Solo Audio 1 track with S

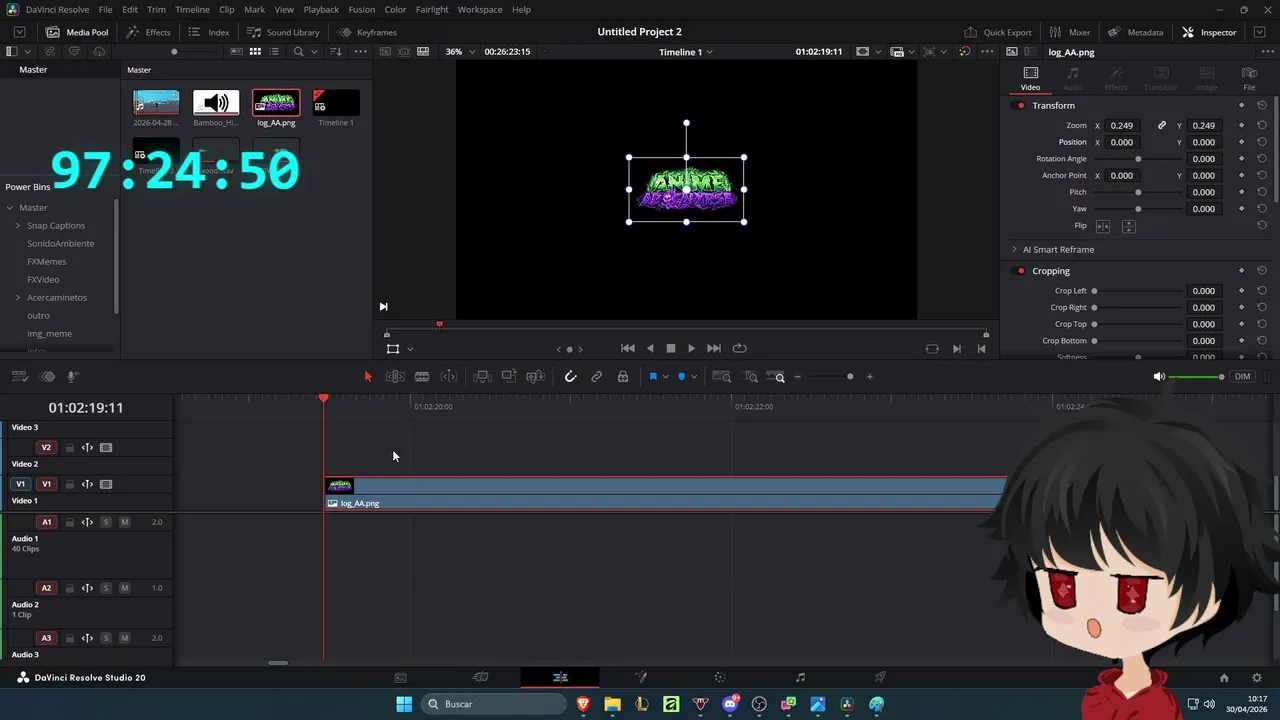[106, 522]
